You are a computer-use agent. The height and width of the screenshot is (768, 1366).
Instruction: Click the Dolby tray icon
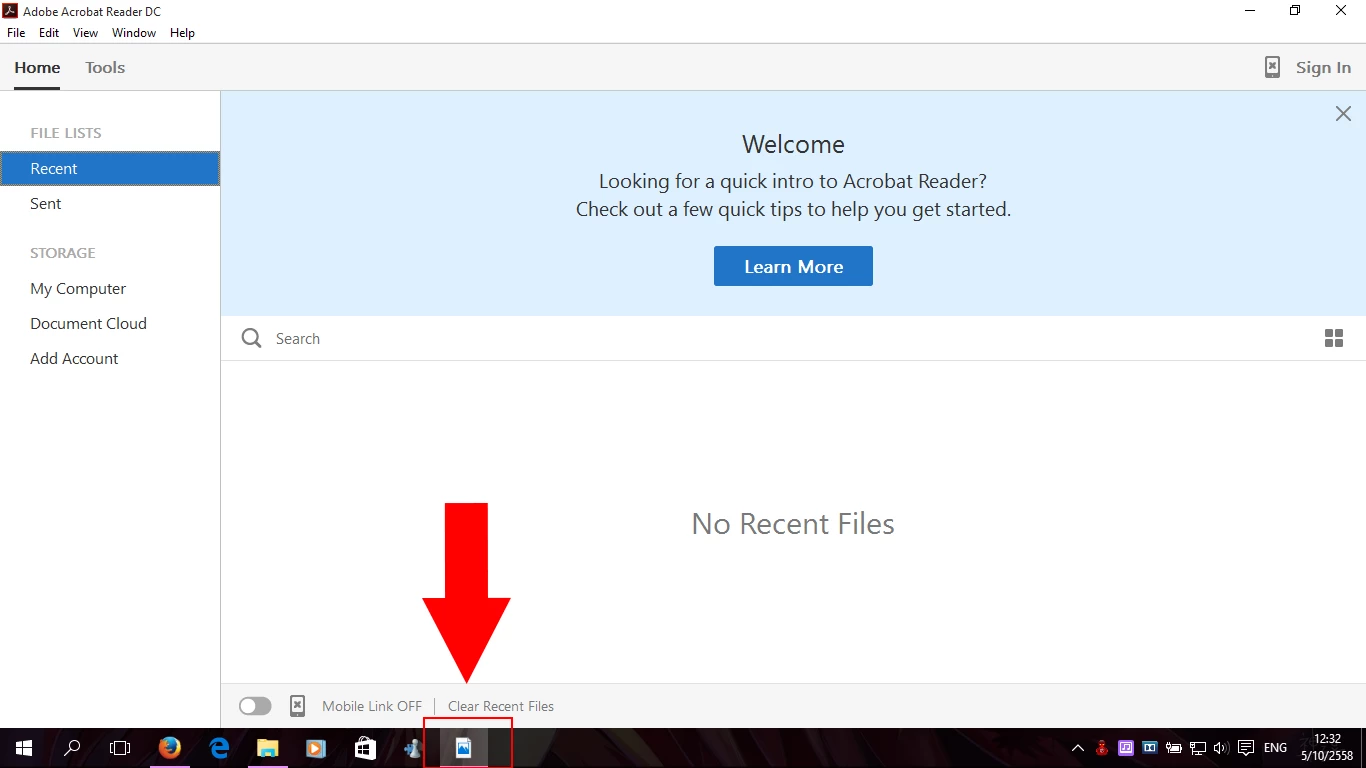coord(1150,748)
